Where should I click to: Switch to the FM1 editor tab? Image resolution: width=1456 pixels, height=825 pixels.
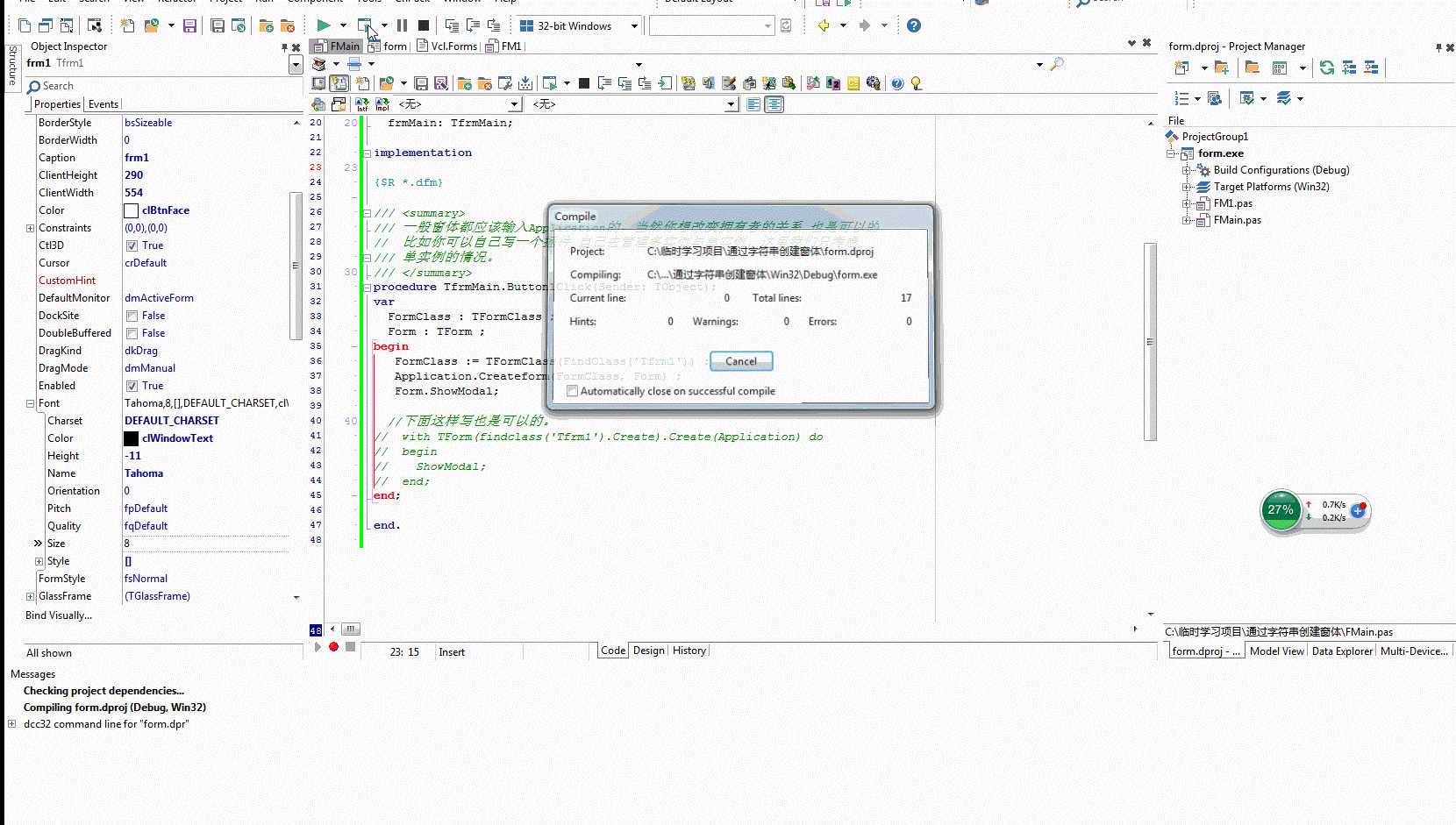(504, 46)
